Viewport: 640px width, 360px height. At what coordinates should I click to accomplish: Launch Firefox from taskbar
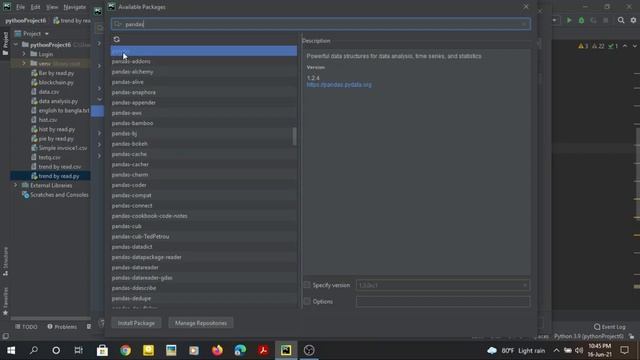(x=217, y=350)
